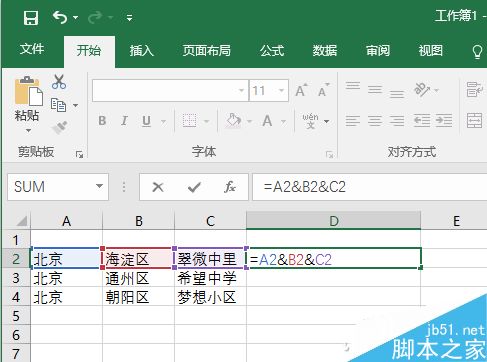Open the Name Box dropdown showing SUM
Viewport: 487px width, 362px height.
click(99, 186)
